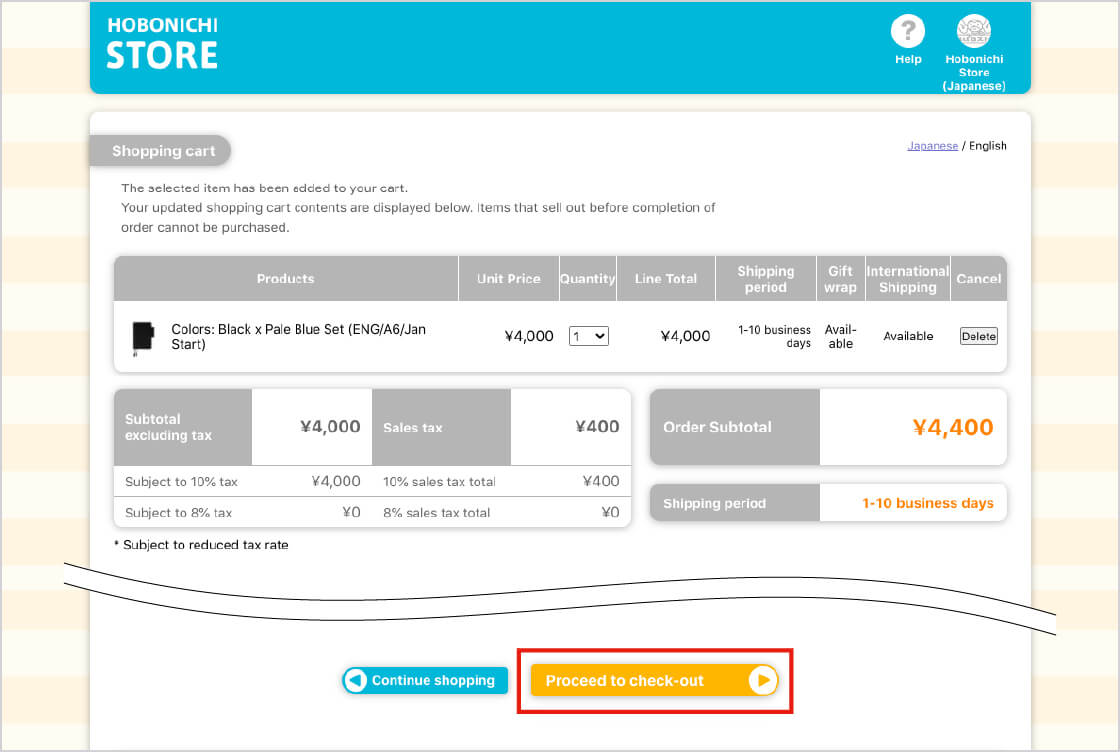Click the Gift wrap column header
This screenshot has height=752, width=1120.
tap(840, 279)
